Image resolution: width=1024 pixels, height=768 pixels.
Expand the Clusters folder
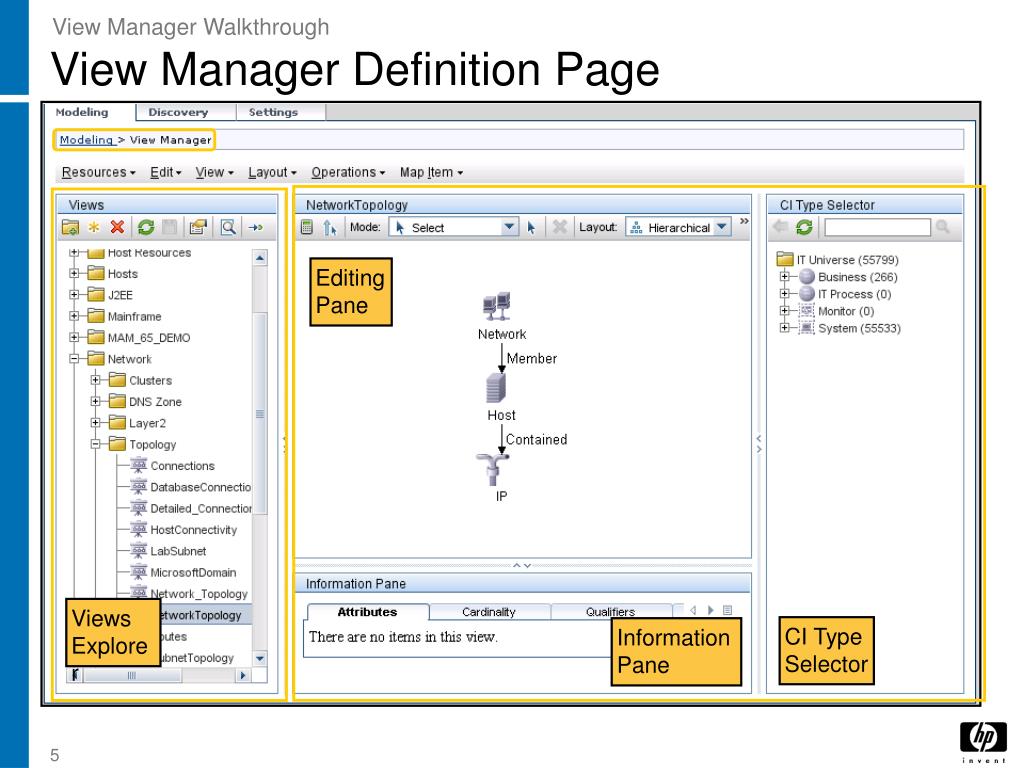tap(95, 380)
